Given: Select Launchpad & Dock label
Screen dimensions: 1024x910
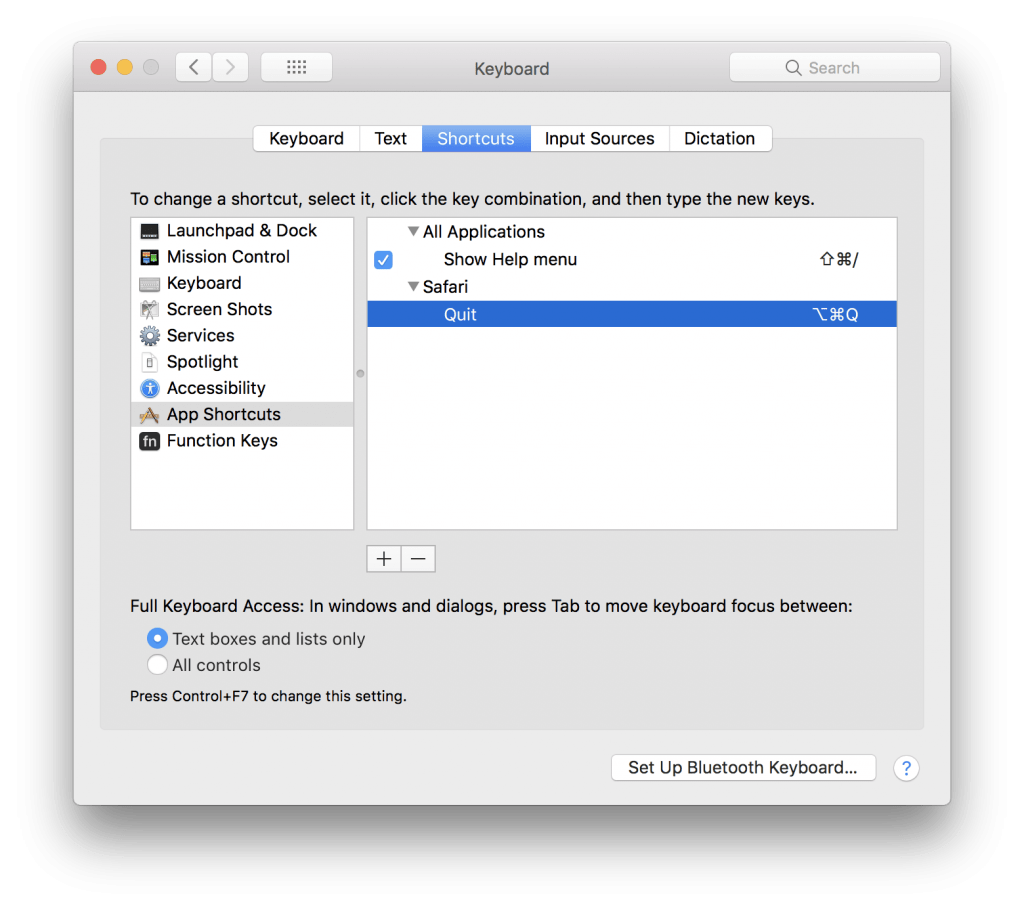Looking at the screenshot, I should [x=242, y=231].
